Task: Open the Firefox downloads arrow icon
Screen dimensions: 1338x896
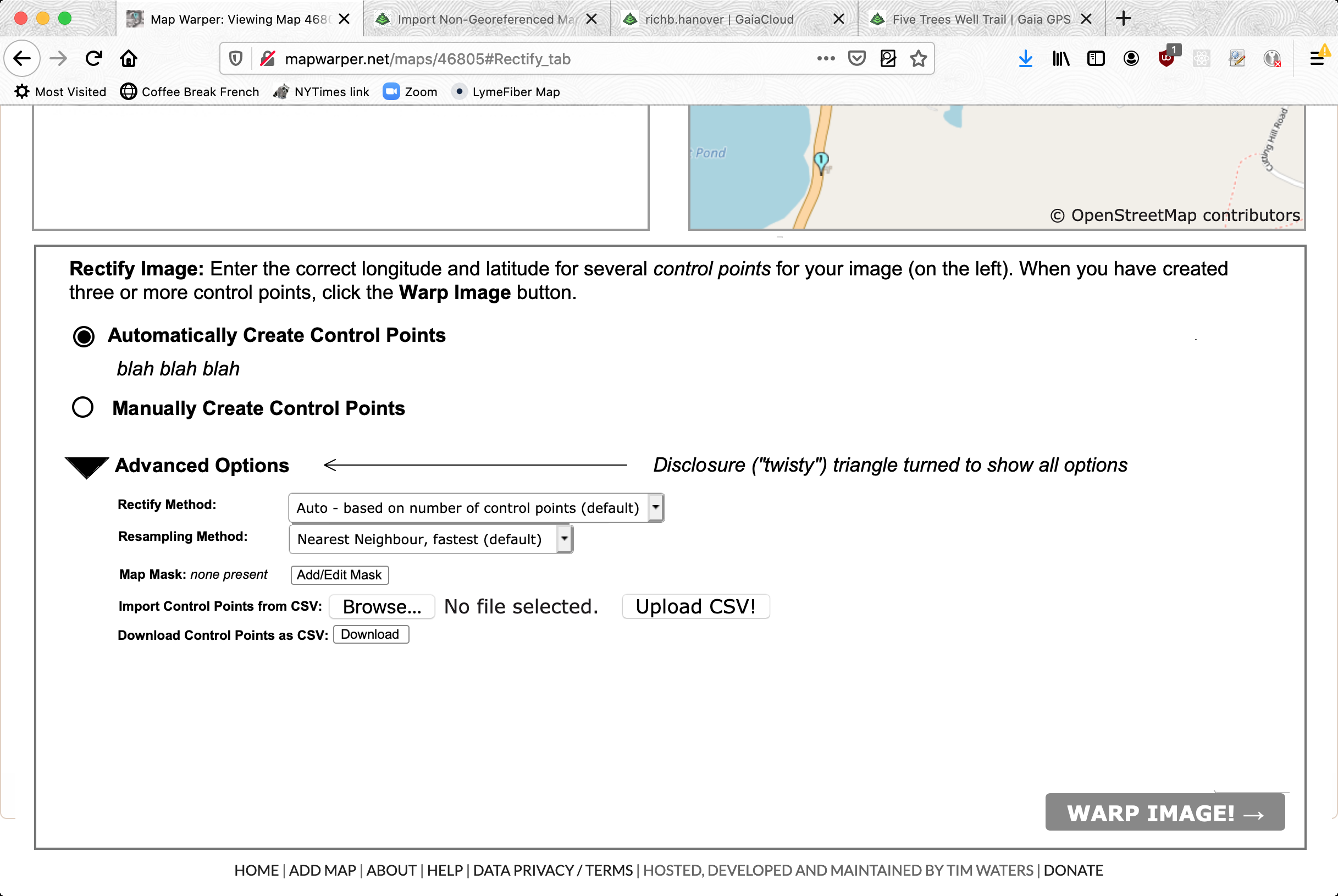Action: click(1026, 58)
